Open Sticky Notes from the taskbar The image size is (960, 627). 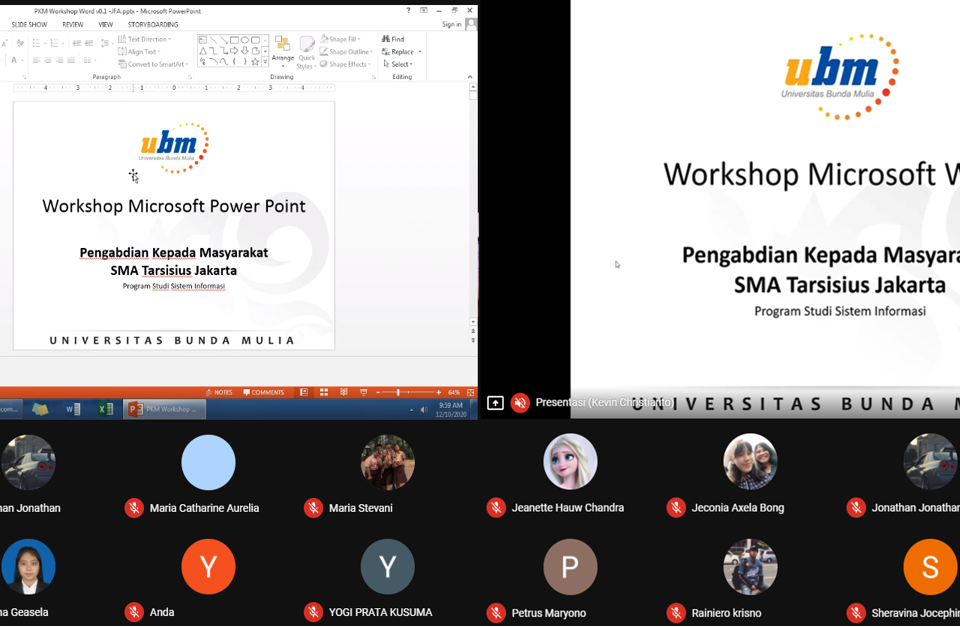click(40, 409)
